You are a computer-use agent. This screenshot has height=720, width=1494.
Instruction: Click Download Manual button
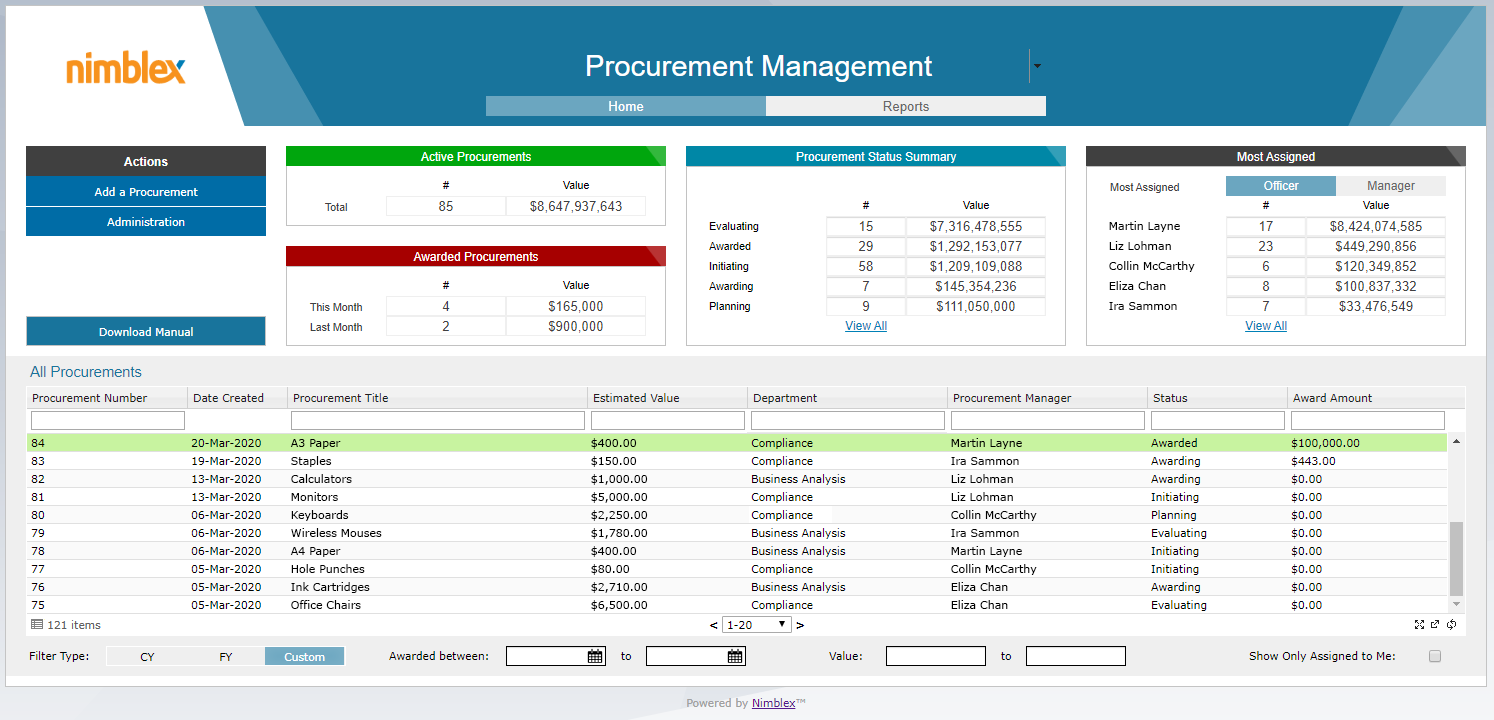146,332
